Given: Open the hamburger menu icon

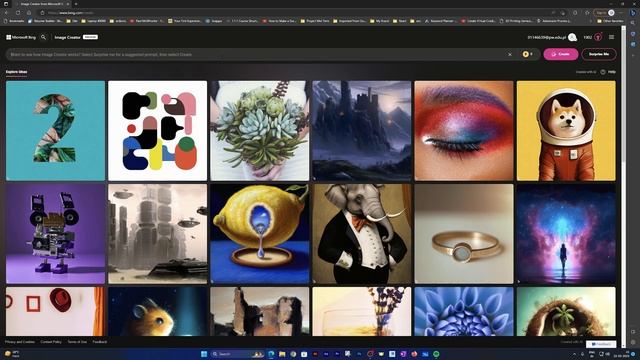Looking at the screenshot, I should coord(611,37).
